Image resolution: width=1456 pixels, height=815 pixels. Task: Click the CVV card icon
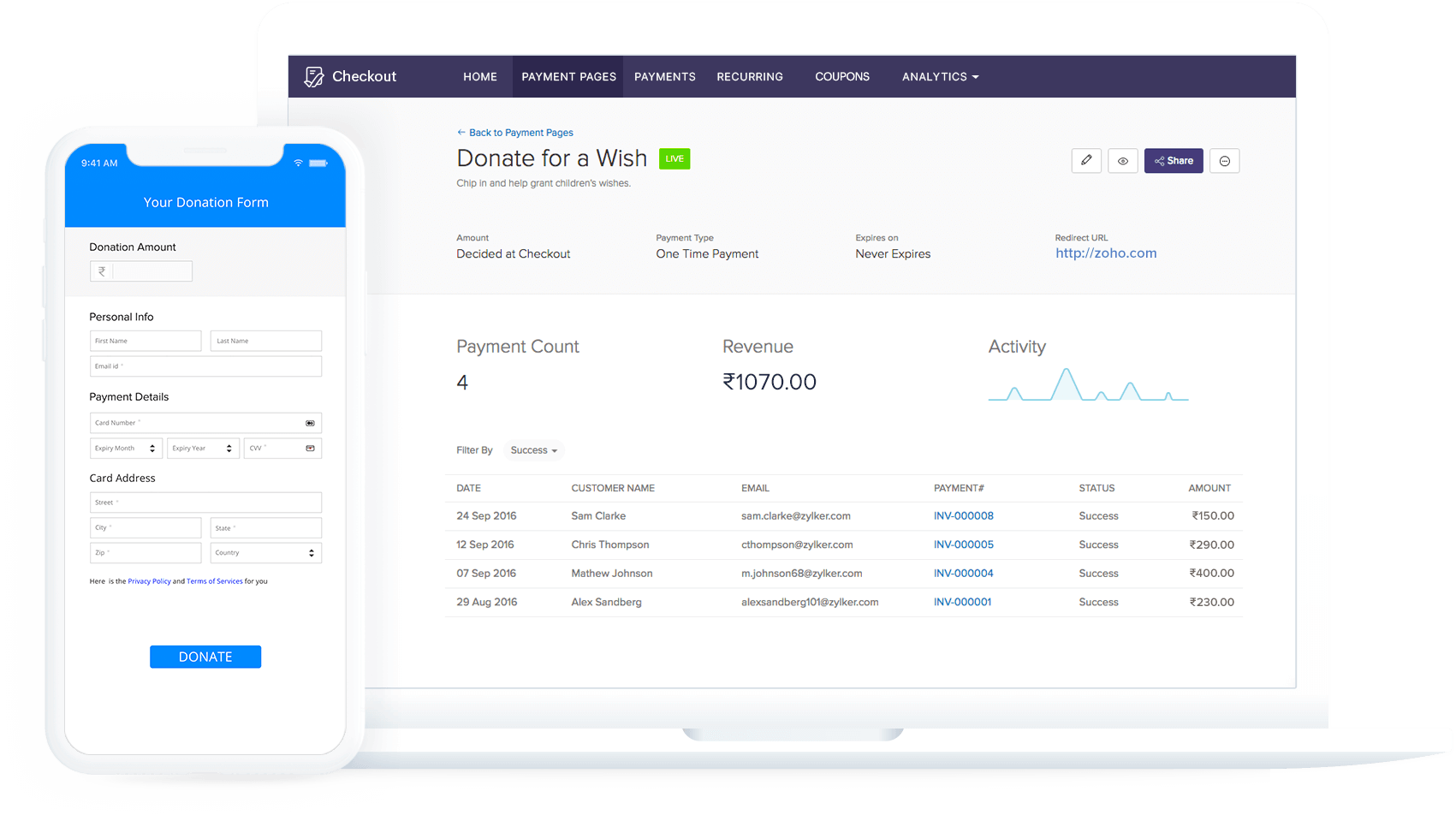pyautogui.click(x=310, y=448)
